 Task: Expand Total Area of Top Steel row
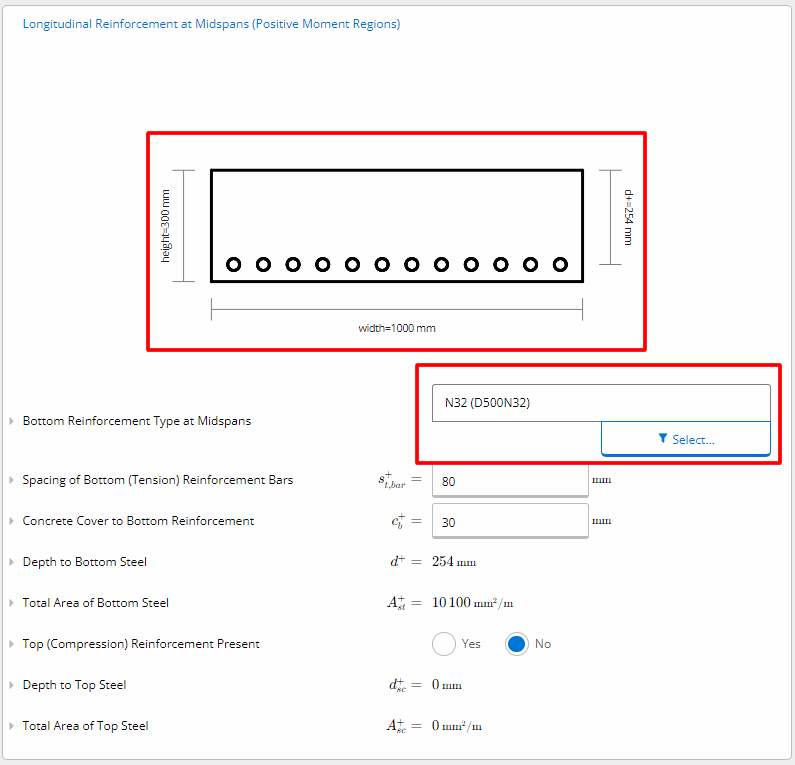pyautogui.click(x=11, y=726)
